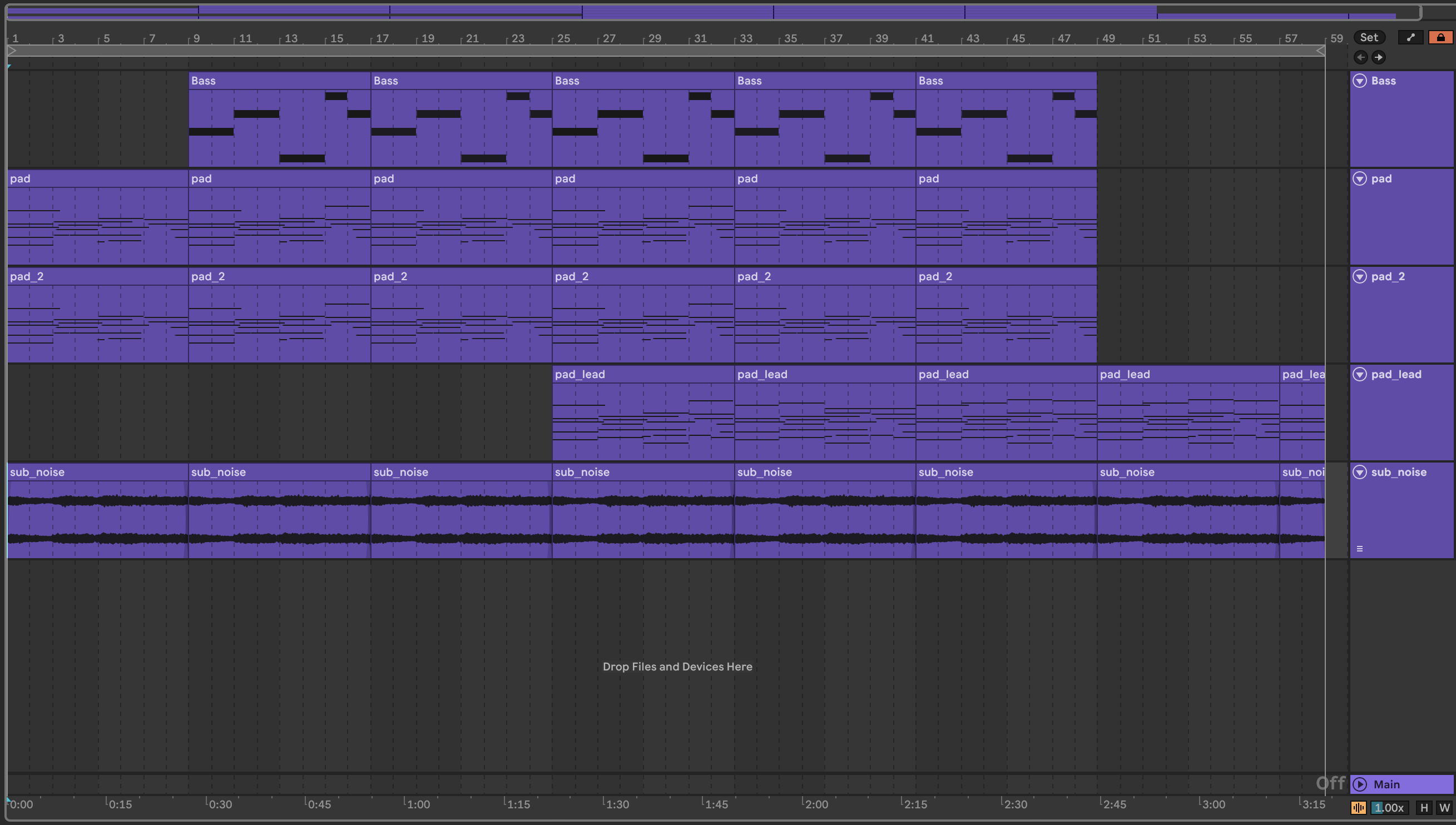Toggle optimize arrangement Width button
This screenshot has width=1456, height=825.
(1444, 808)
